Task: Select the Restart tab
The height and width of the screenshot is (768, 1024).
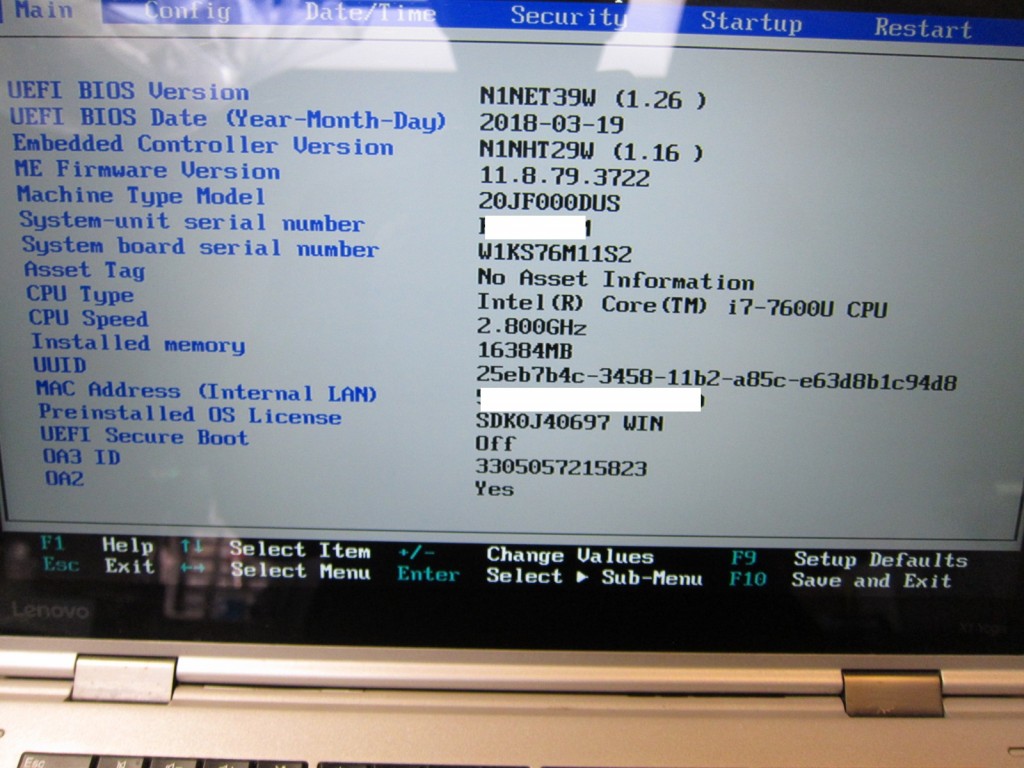Action: click(923, 28)
